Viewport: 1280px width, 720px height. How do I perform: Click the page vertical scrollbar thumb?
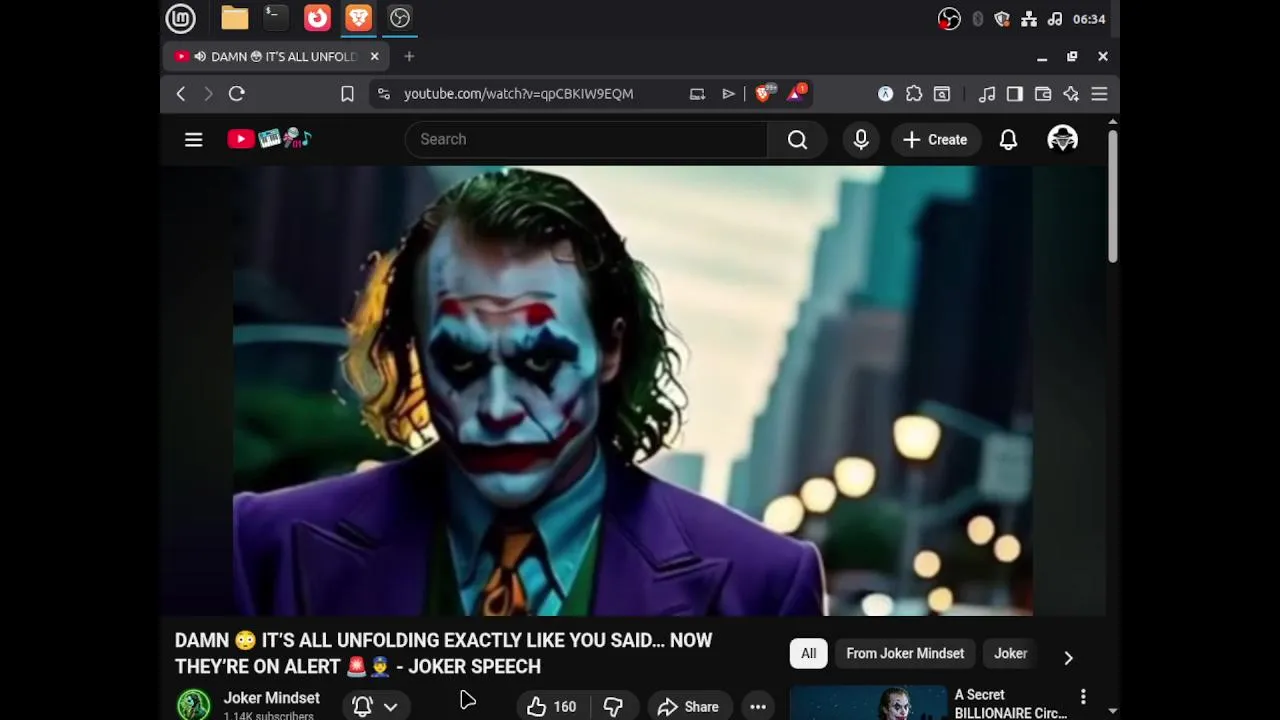point(1112,196)
